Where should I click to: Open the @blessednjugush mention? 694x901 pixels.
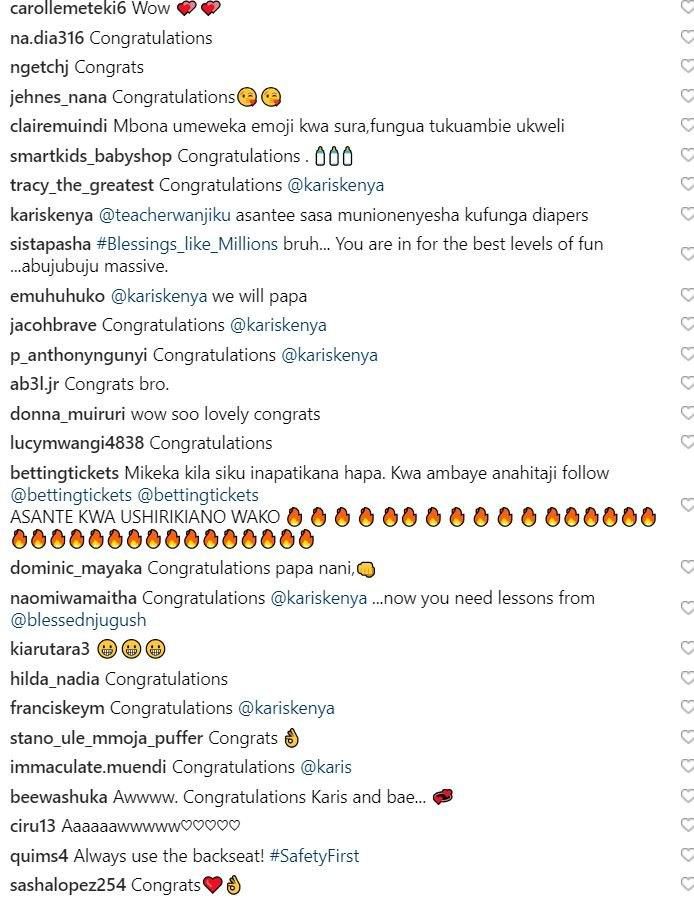click(78, 620)
